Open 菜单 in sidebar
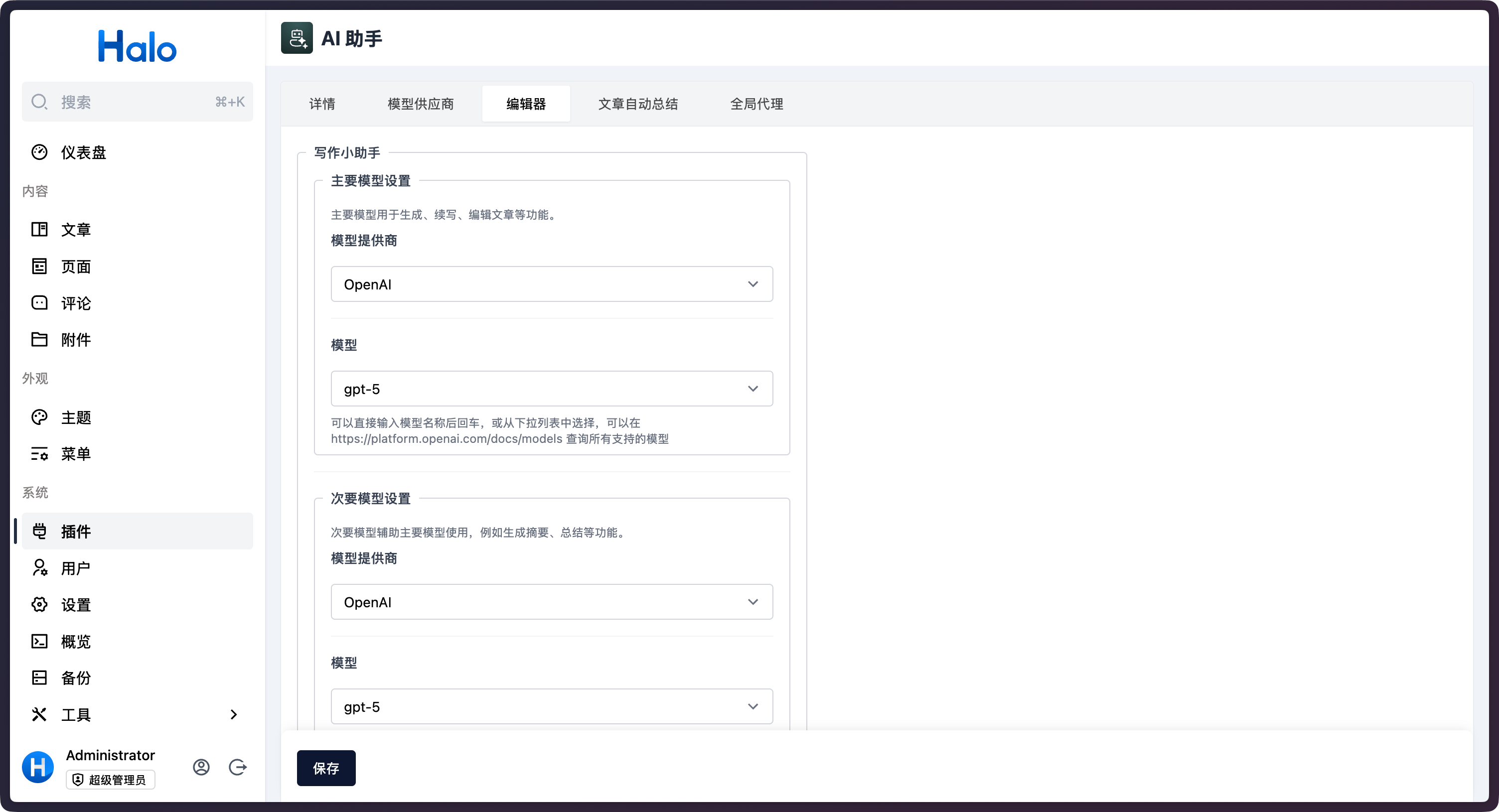 pos(138,454)
